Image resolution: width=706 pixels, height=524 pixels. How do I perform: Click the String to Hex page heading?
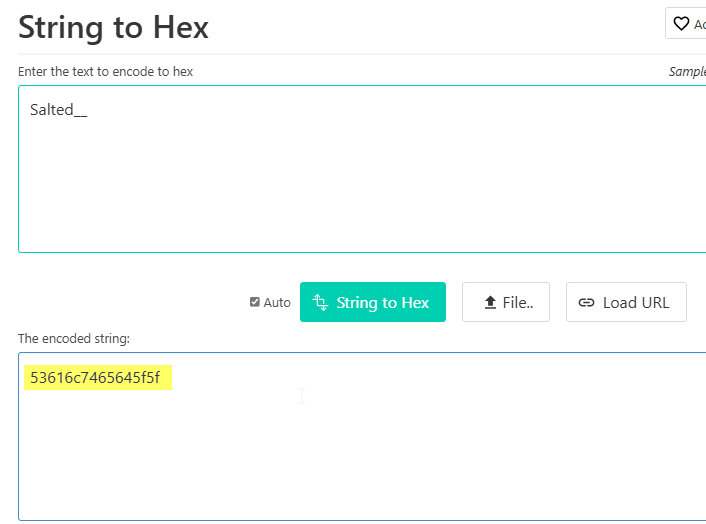click(x=113, y=27)
